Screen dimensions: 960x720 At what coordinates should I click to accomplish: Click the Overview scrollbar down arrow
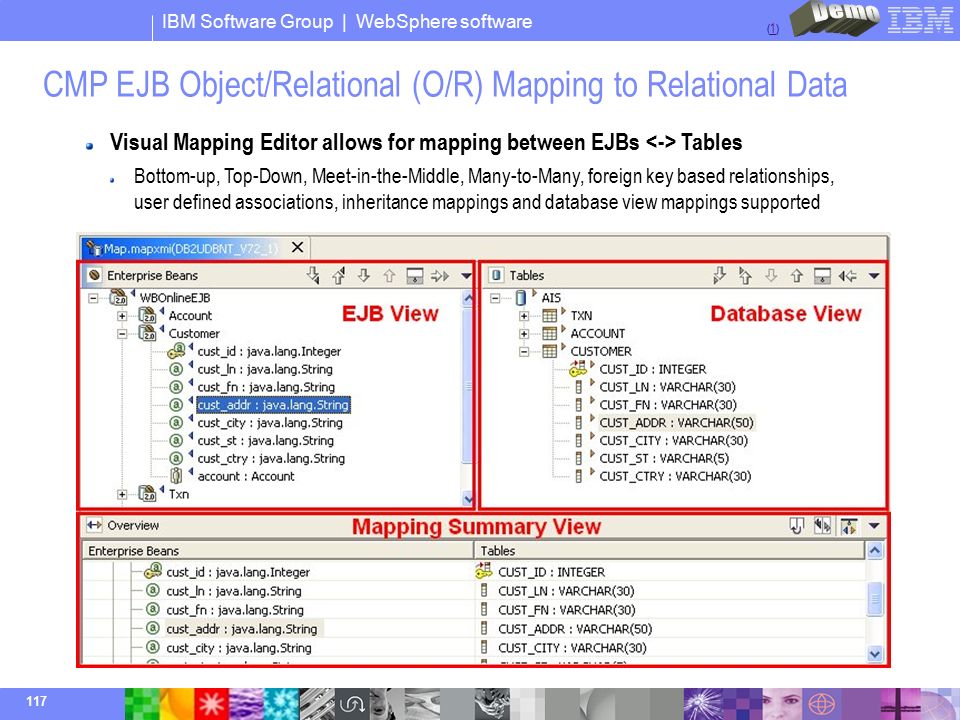pos(875,654)
